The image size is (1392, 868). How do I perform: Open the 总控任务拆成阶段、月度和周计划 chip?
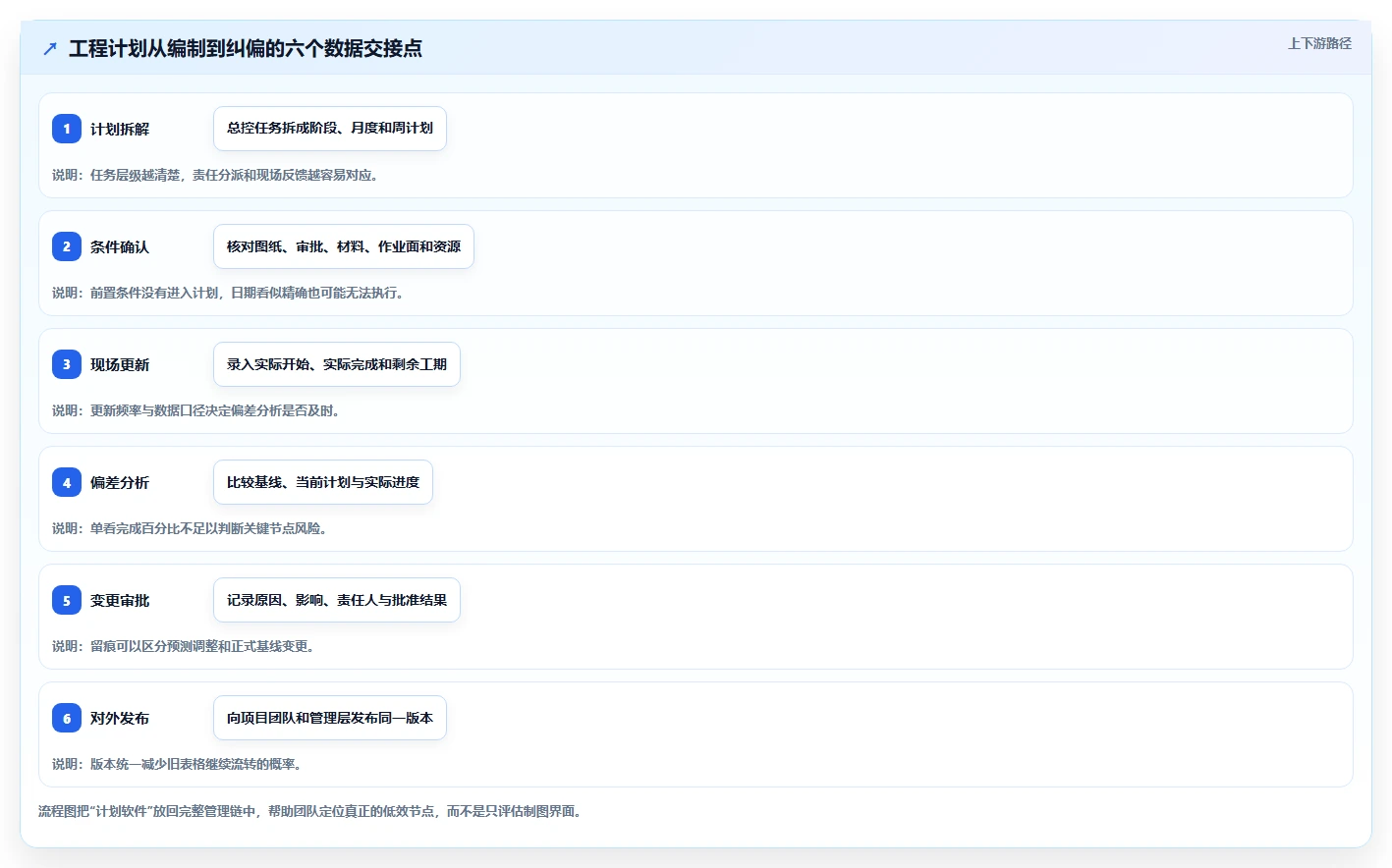point(330,129)
